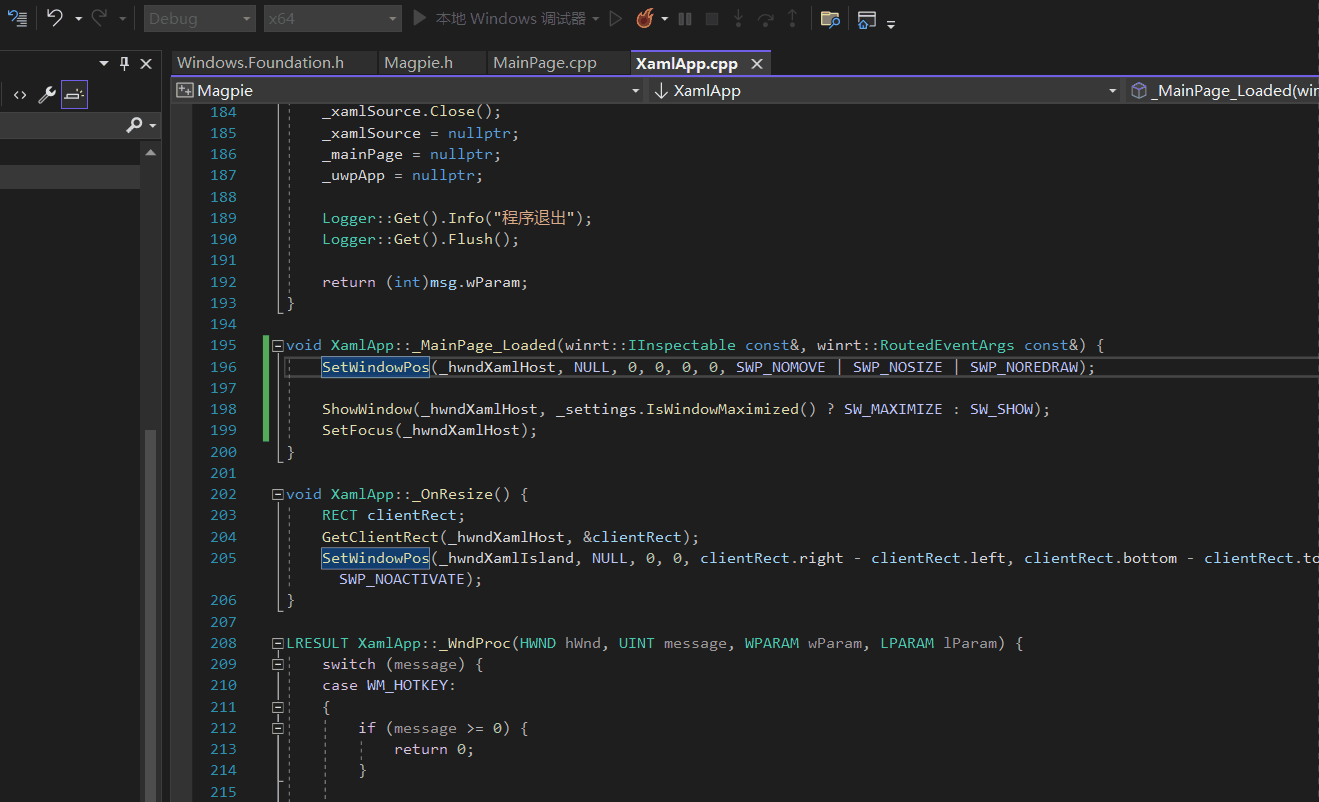Click the Hot Reload flame icon
Screen dimensions: 1319x802
coord(645,18)
